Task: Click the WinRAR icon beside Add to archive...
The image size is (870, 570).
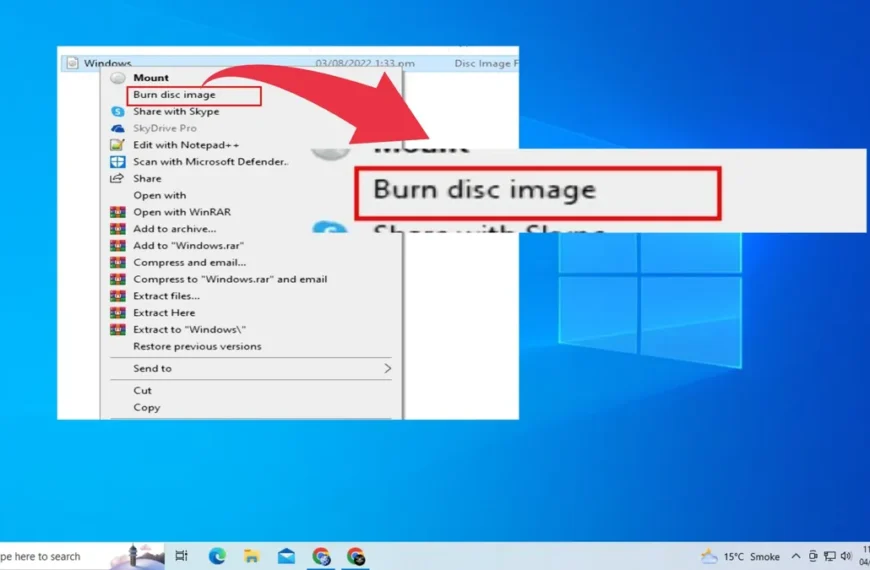Action: 118,229
